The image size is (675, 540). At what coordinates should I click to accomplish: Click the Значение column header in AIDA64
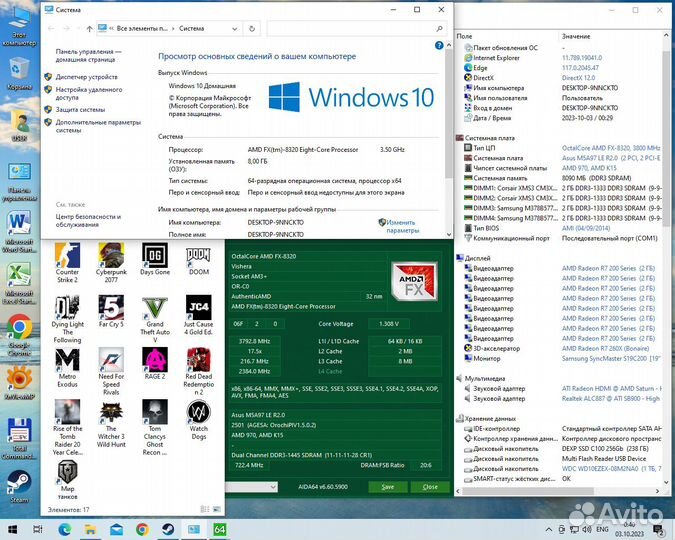pyautogui.click(x=576, y=37)
